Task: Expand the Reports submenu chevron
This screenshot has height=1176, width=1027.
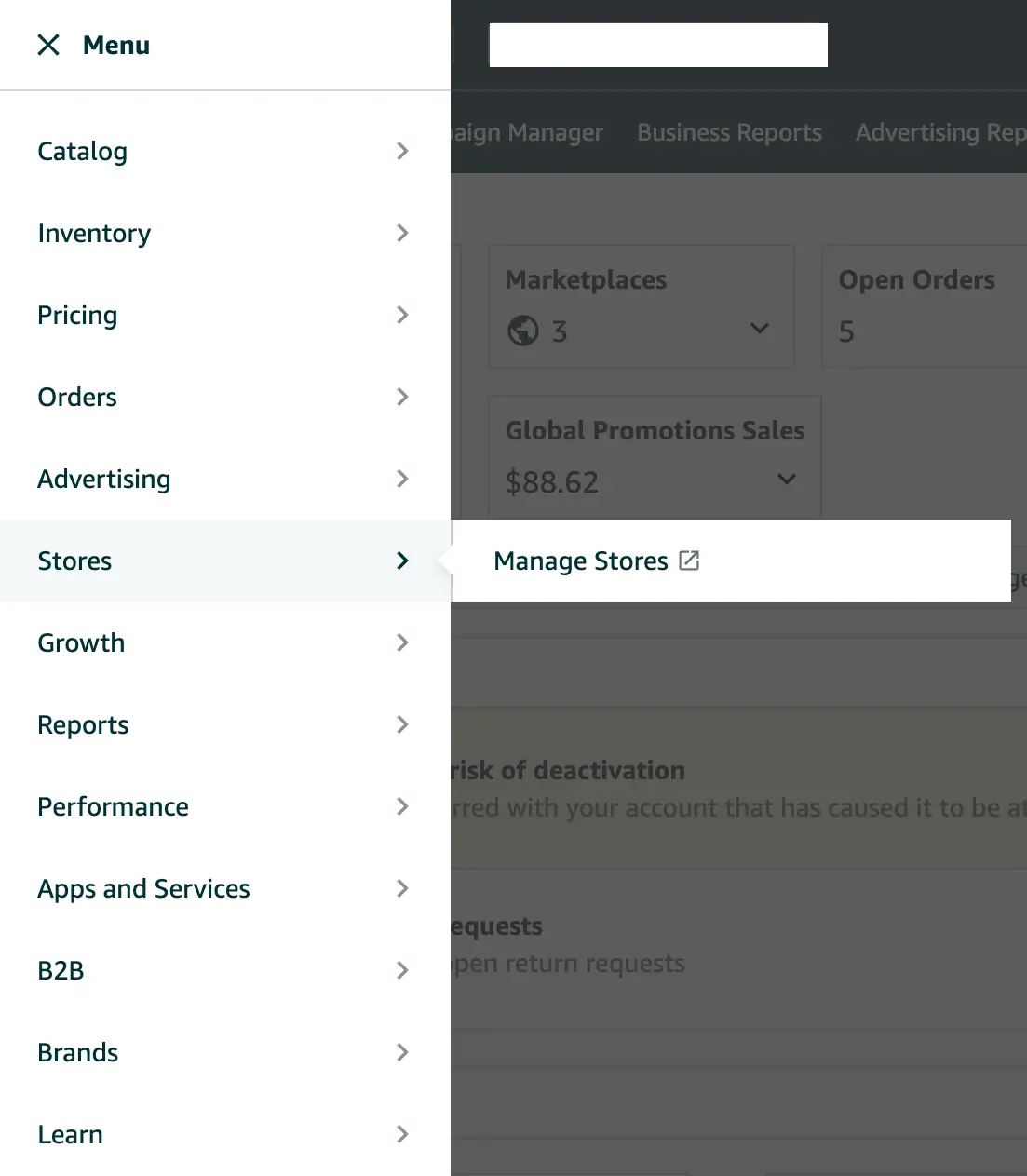Action: [x=402, y=724]
